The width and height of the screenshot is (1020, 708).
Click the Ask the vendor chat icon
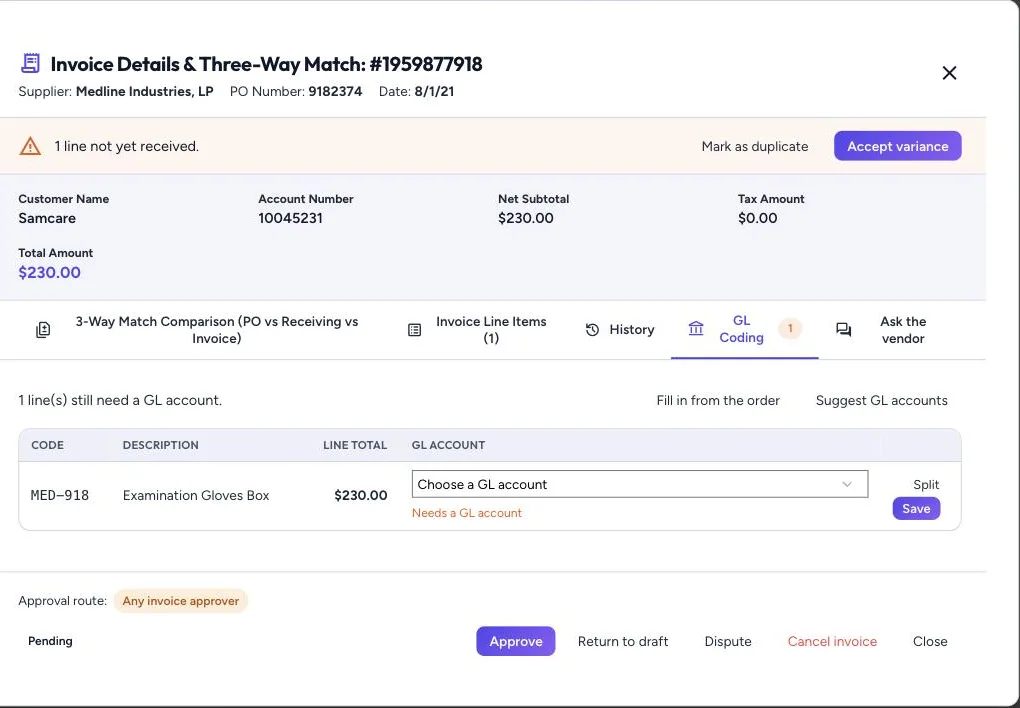point(844,330)
